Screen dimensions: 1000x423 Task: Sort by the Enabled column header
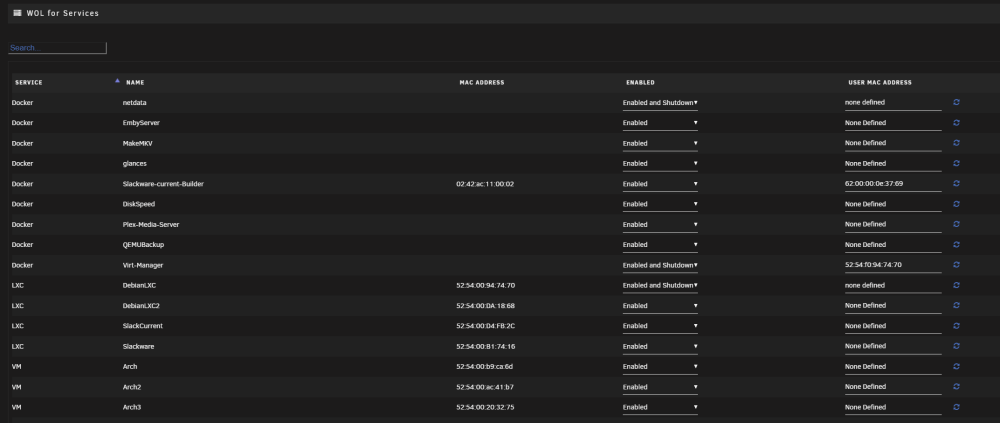pyautogui.click(x=640, y=82)
